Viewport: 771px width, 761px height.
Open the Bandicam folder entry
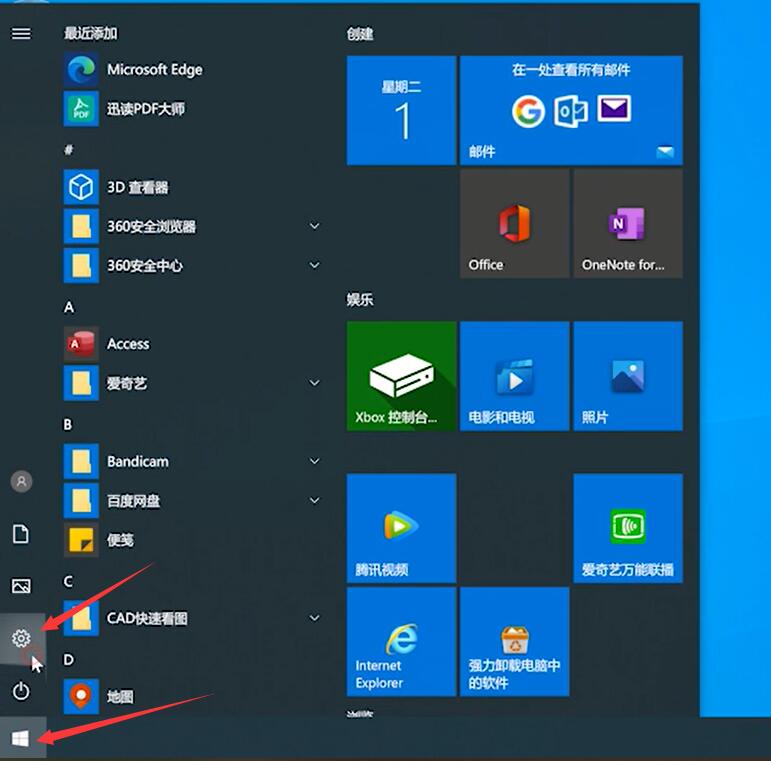click(192, 462)
